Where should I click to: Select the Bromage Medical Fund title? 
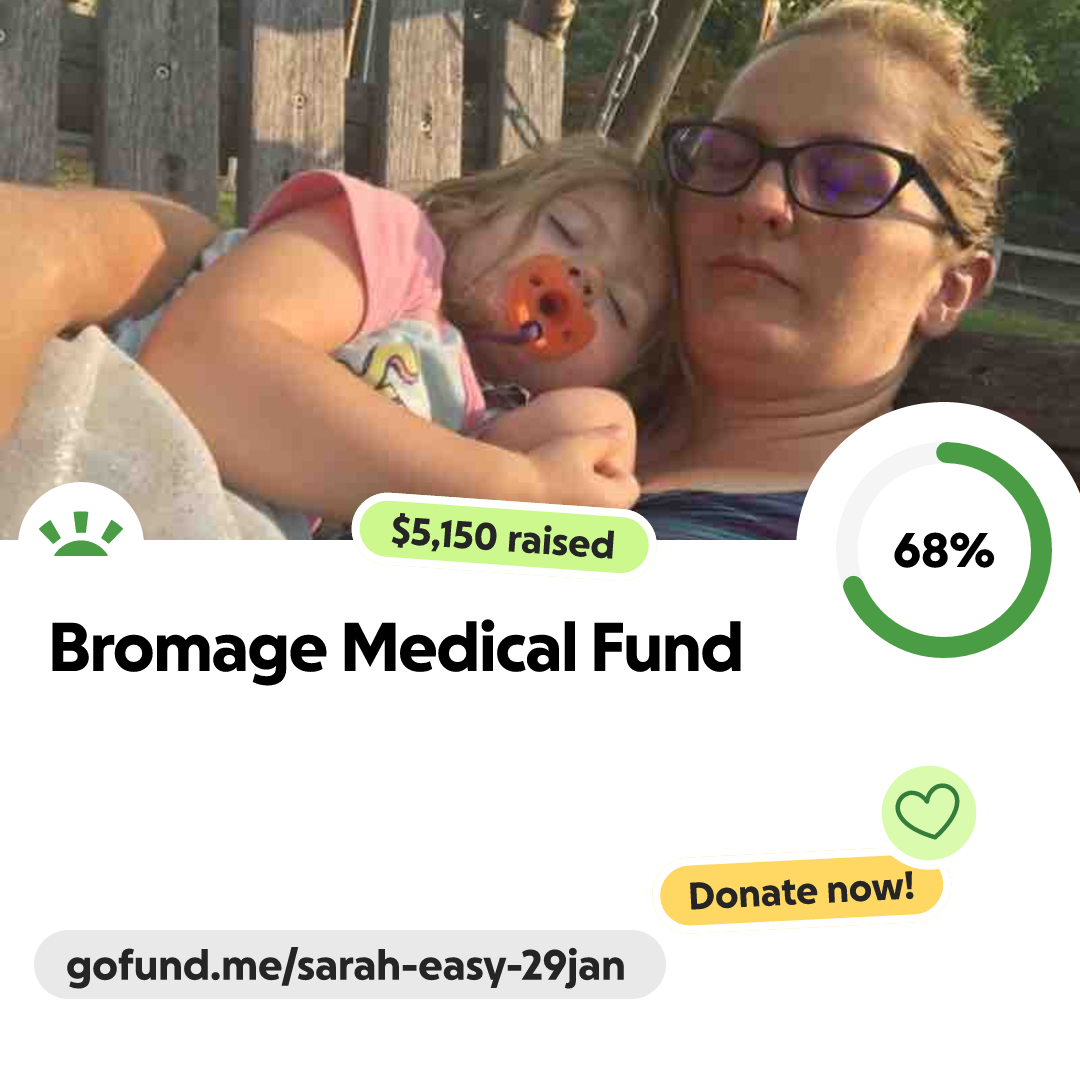click(396, 647)
